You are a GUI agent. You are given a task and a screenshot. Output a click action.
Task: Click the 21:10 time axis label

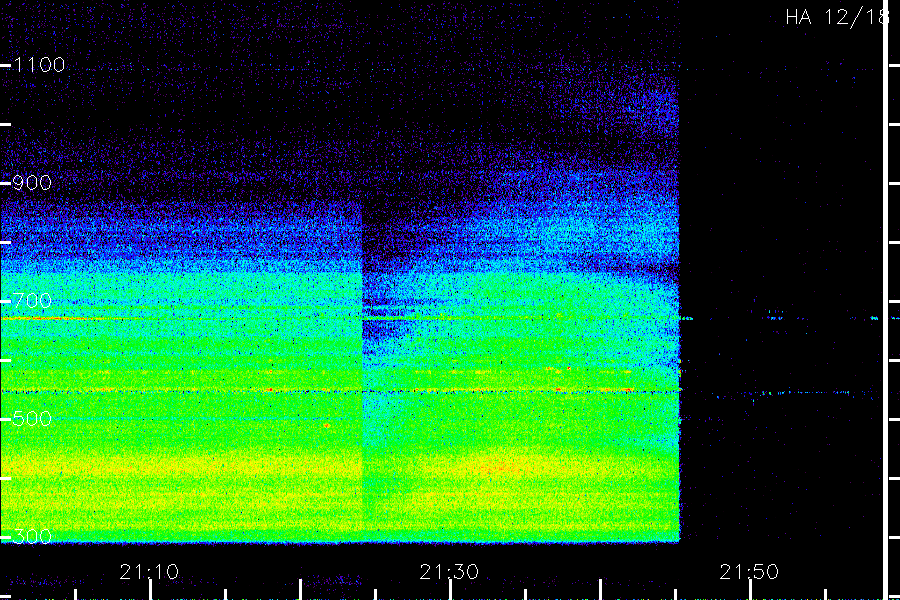click(149, 572)
